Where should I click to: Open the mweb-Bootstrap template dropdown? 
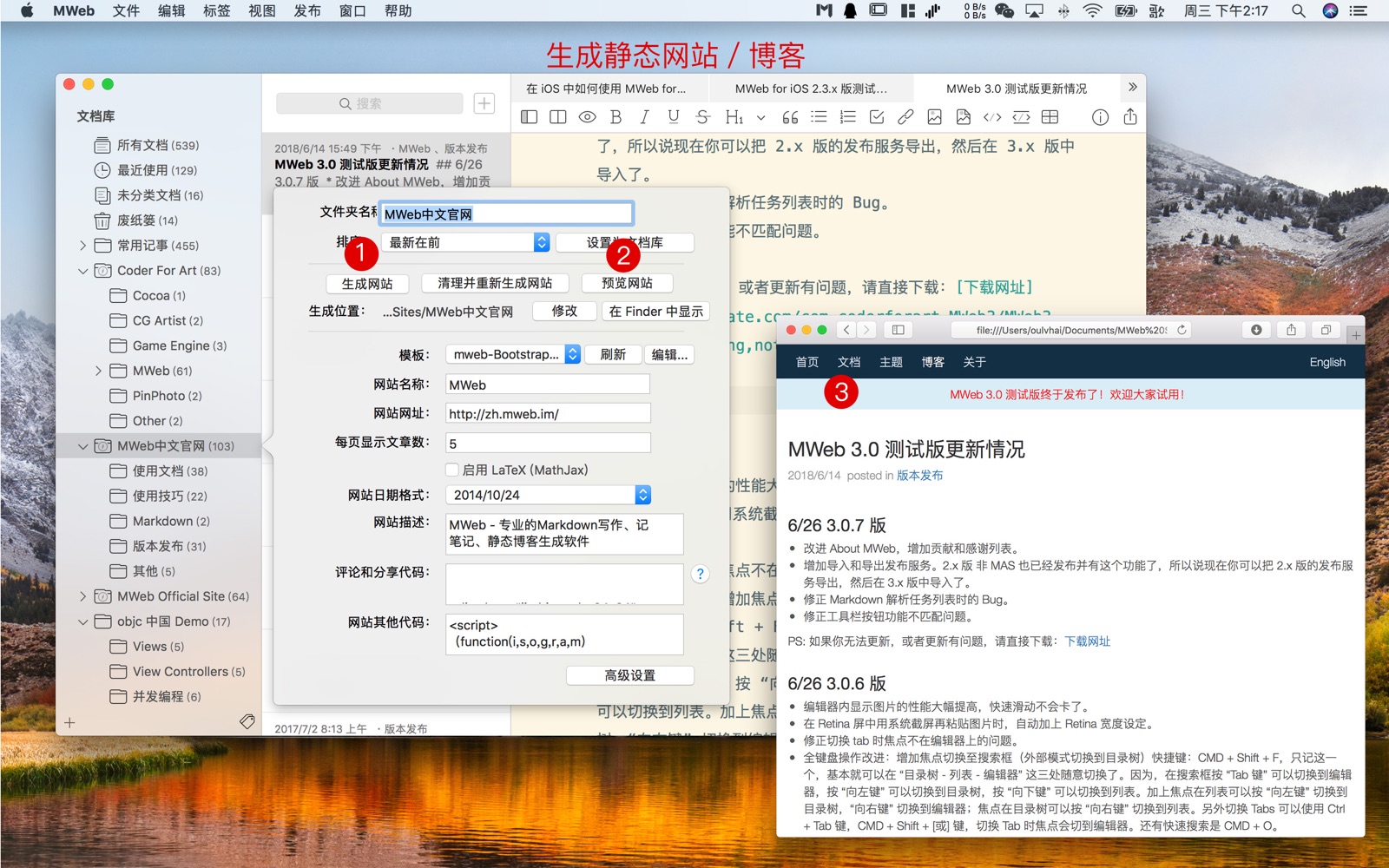click(512, 354)
